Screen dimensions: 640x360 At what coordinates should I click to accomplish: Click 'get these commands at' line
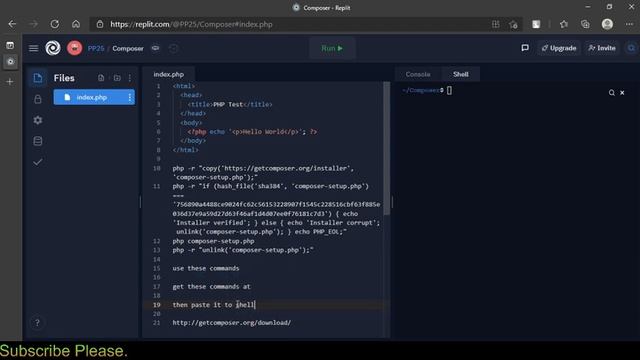tap(211, 287)
